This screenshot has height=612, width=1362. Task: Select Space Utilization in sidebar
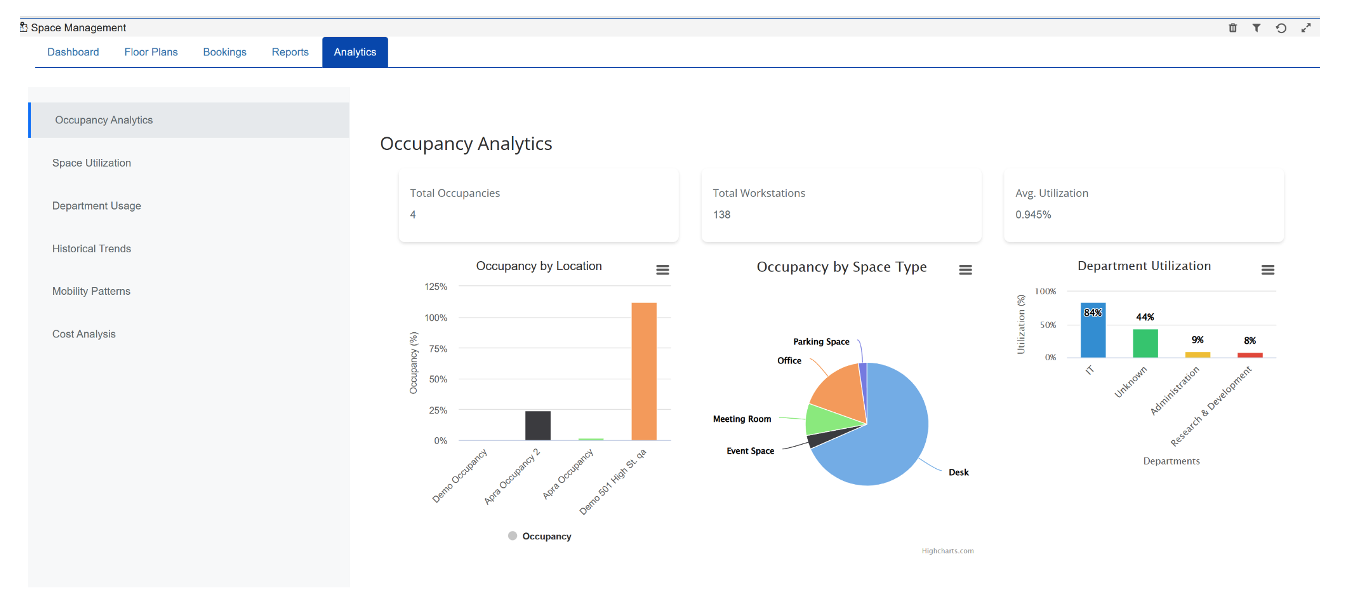[92, 163]
